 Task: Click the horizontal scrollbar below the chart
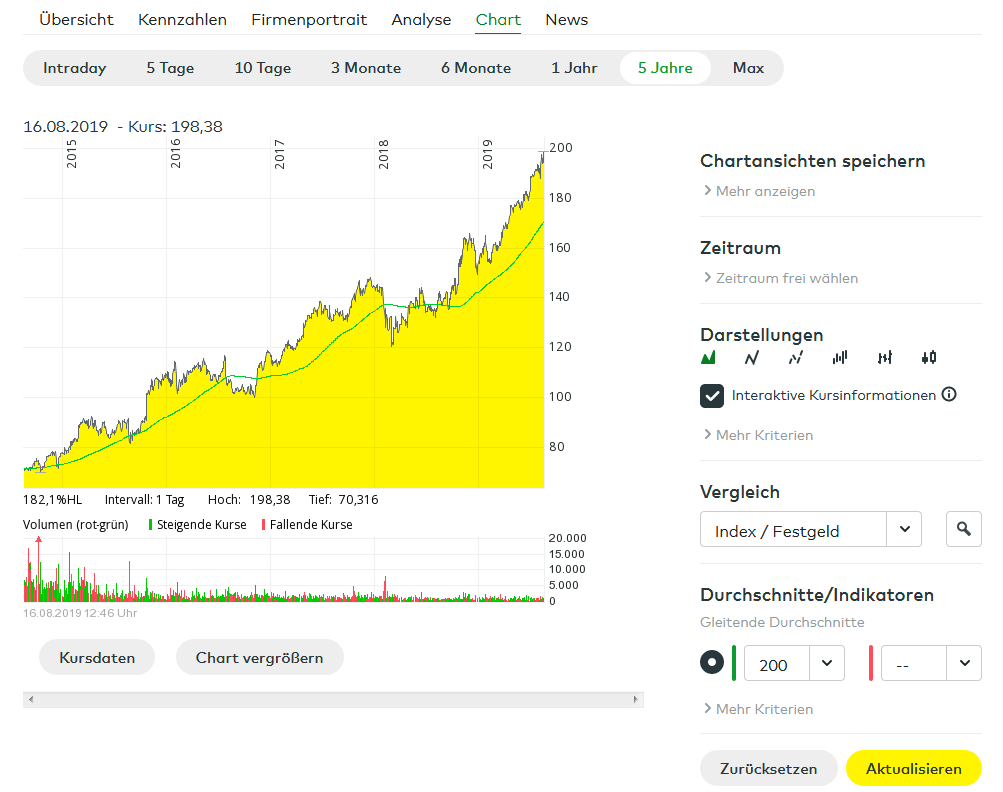[333, 699]
